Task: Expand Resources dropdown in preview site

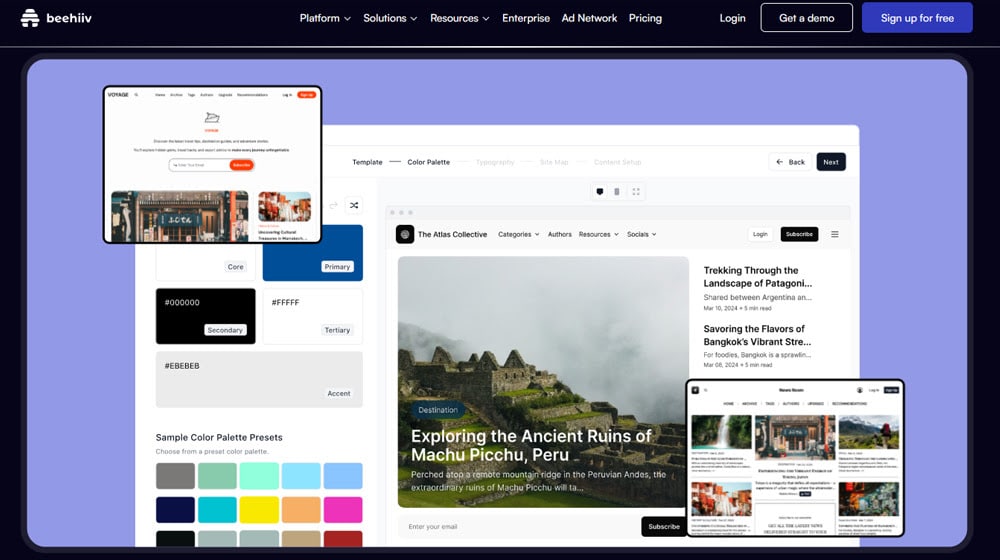Action: [x=598, y=234]
